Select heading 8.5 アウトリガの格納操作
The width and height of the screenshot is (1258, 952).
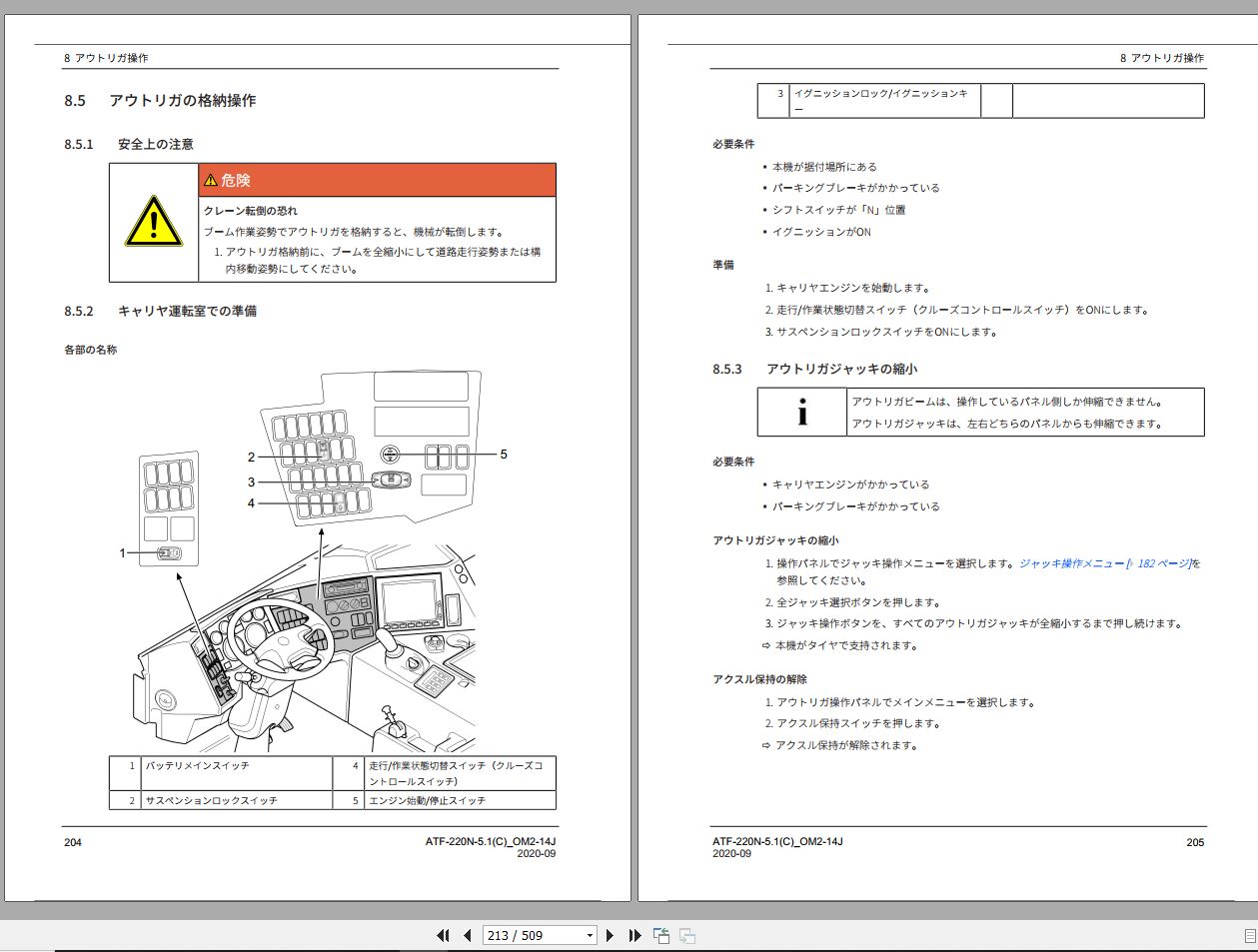pos(160,101)
